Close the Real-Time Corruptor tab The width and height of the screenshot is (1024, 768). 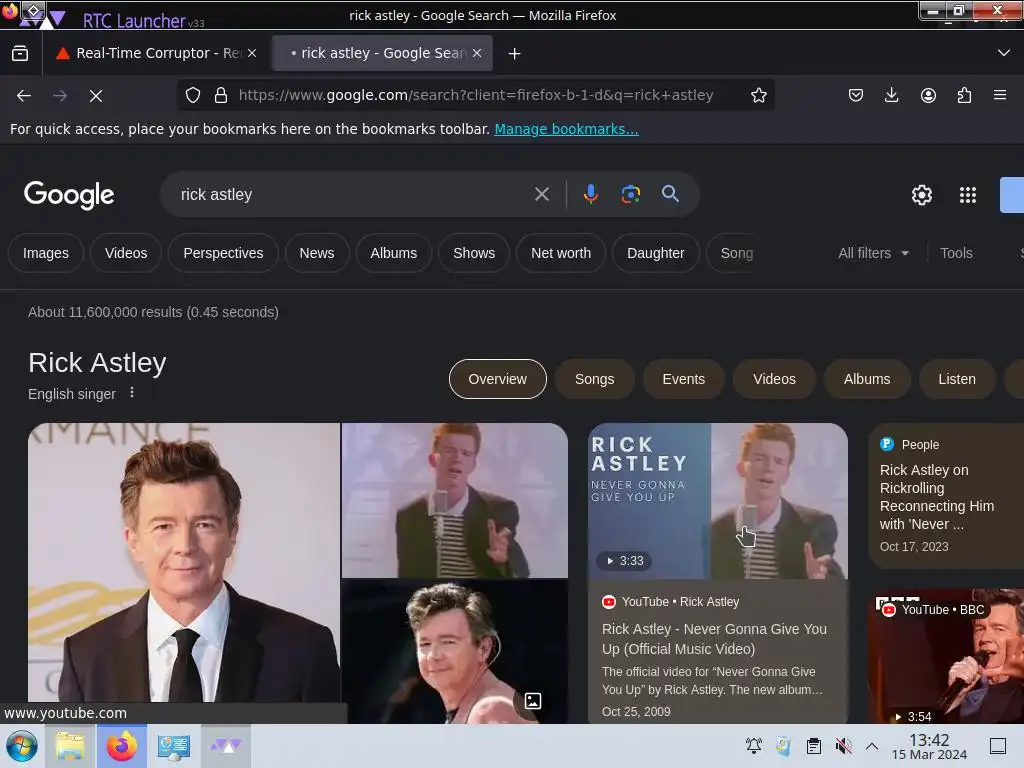coord(252,53)
